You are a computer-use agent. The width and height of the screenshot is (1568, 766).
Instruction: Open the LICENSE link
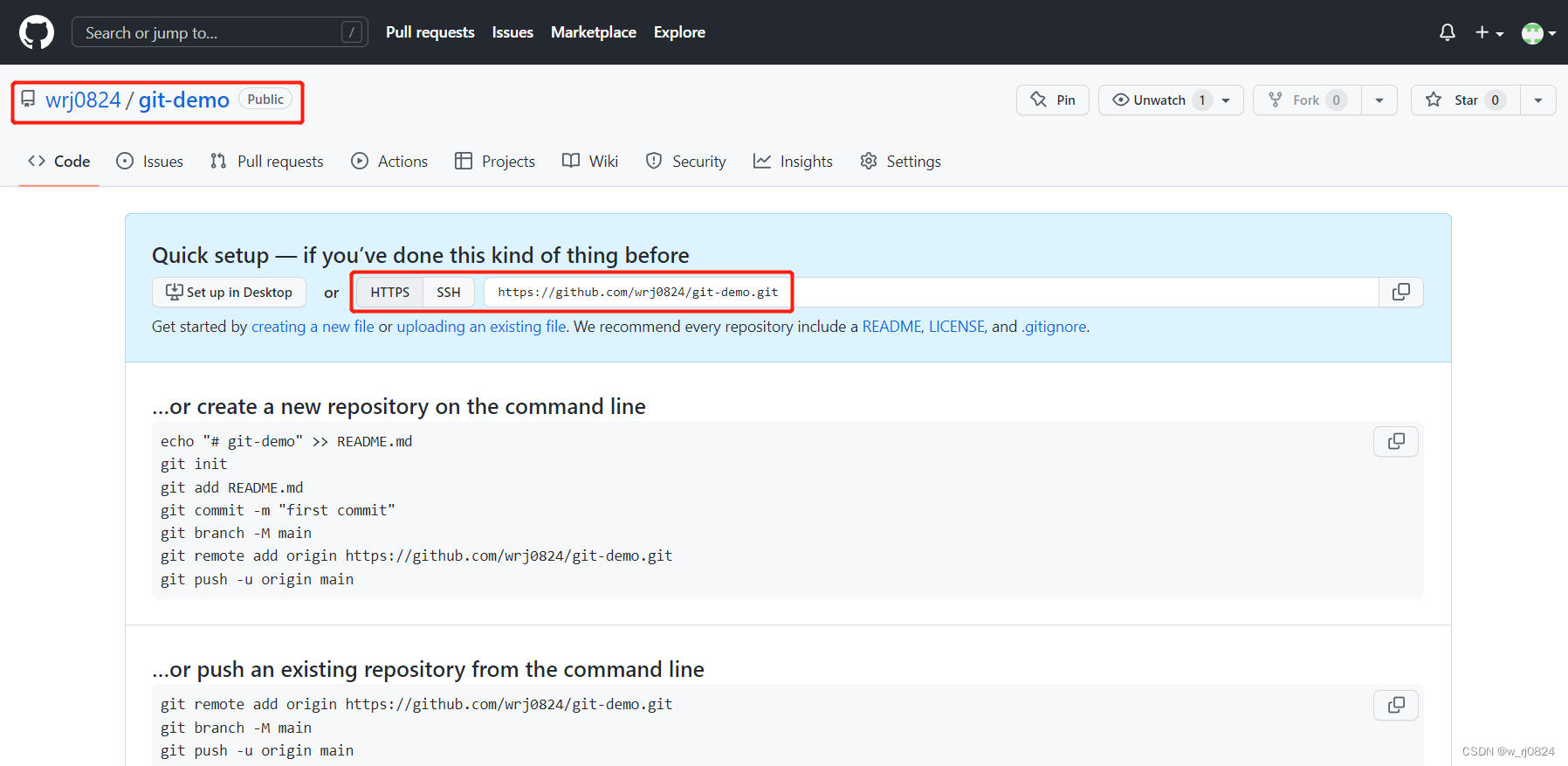point(957,327)
